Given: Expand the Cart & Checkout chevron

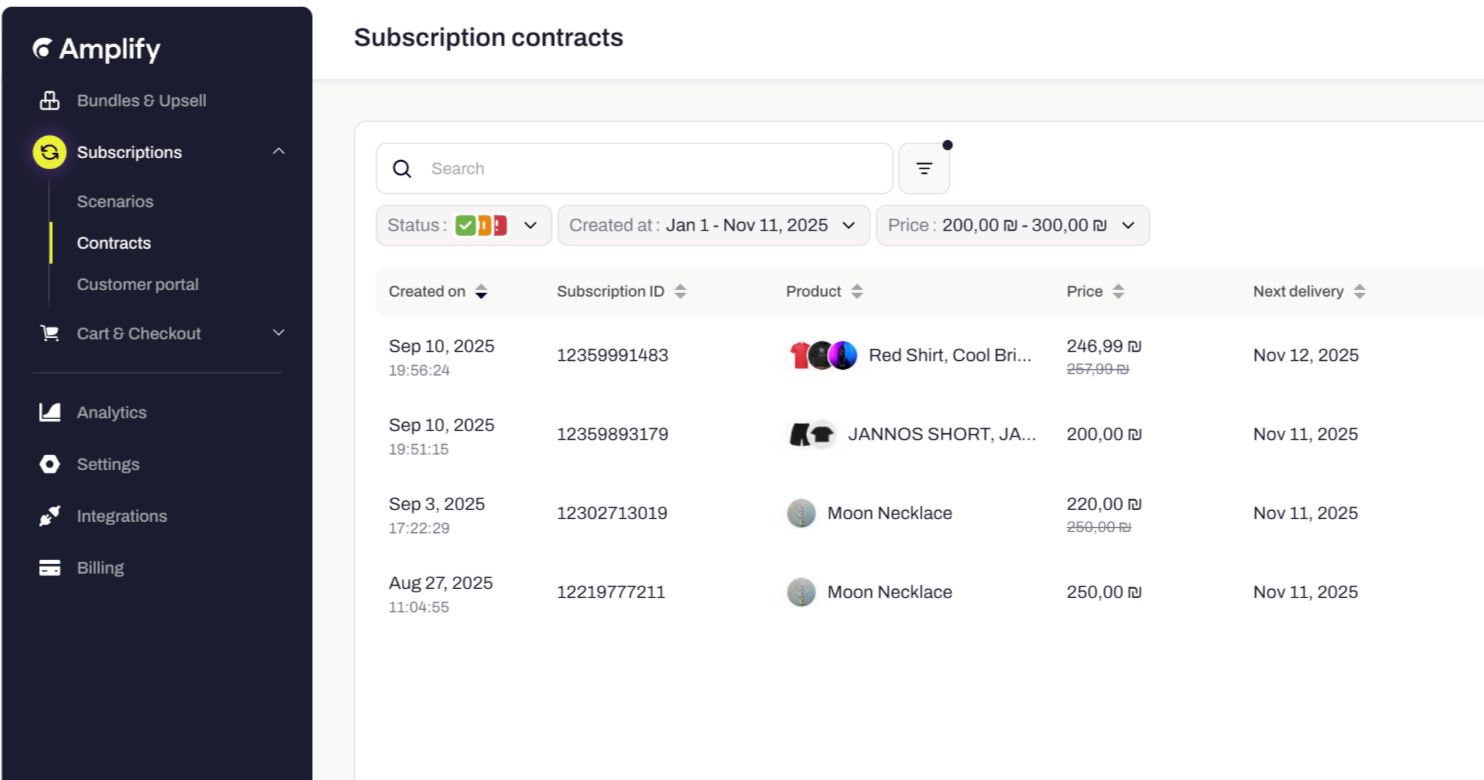Looking at the screenshot, I should pos(279,333).
